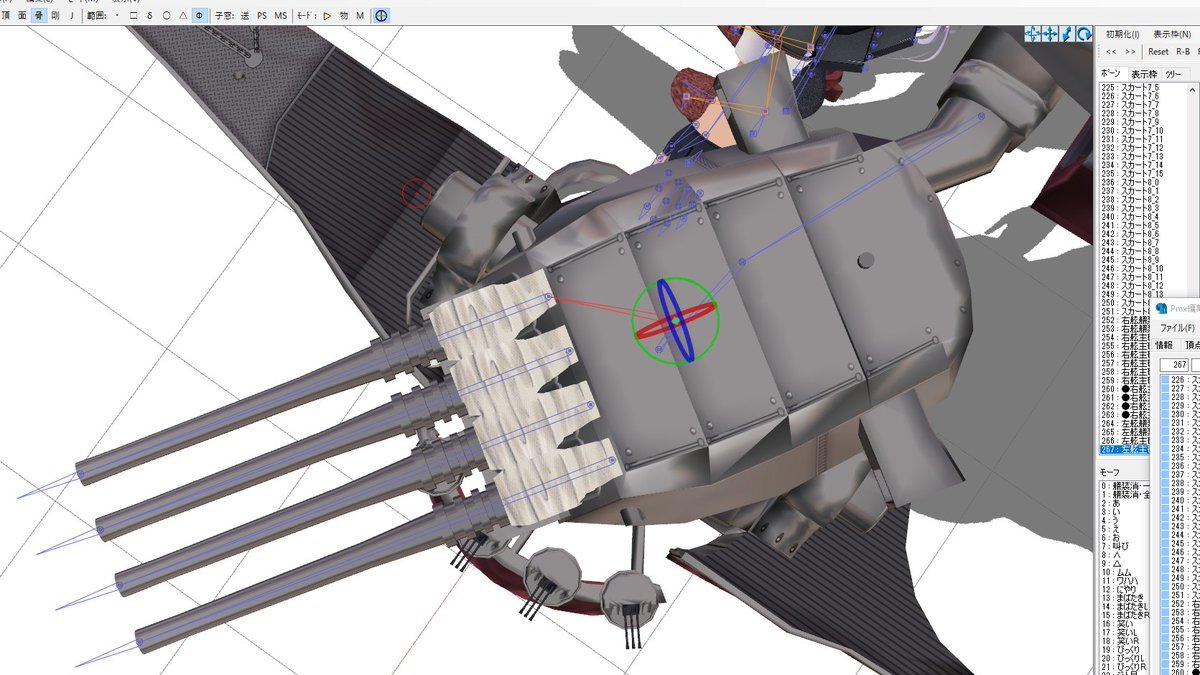Select the point range selection shape
The width and height of the screenshot is (1200, 675).
click(117, 16)
